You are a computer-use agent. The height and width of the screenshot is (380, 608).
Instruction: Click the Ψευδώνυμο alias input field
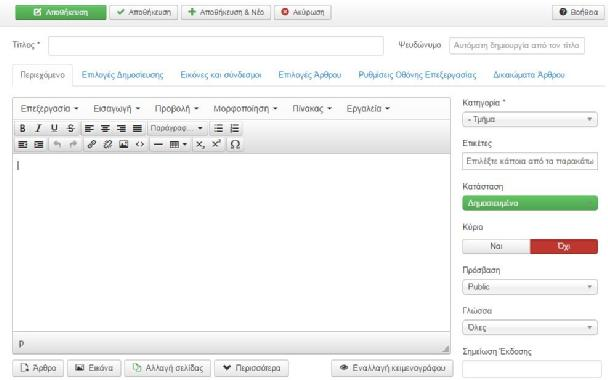(x=517, y=46)
